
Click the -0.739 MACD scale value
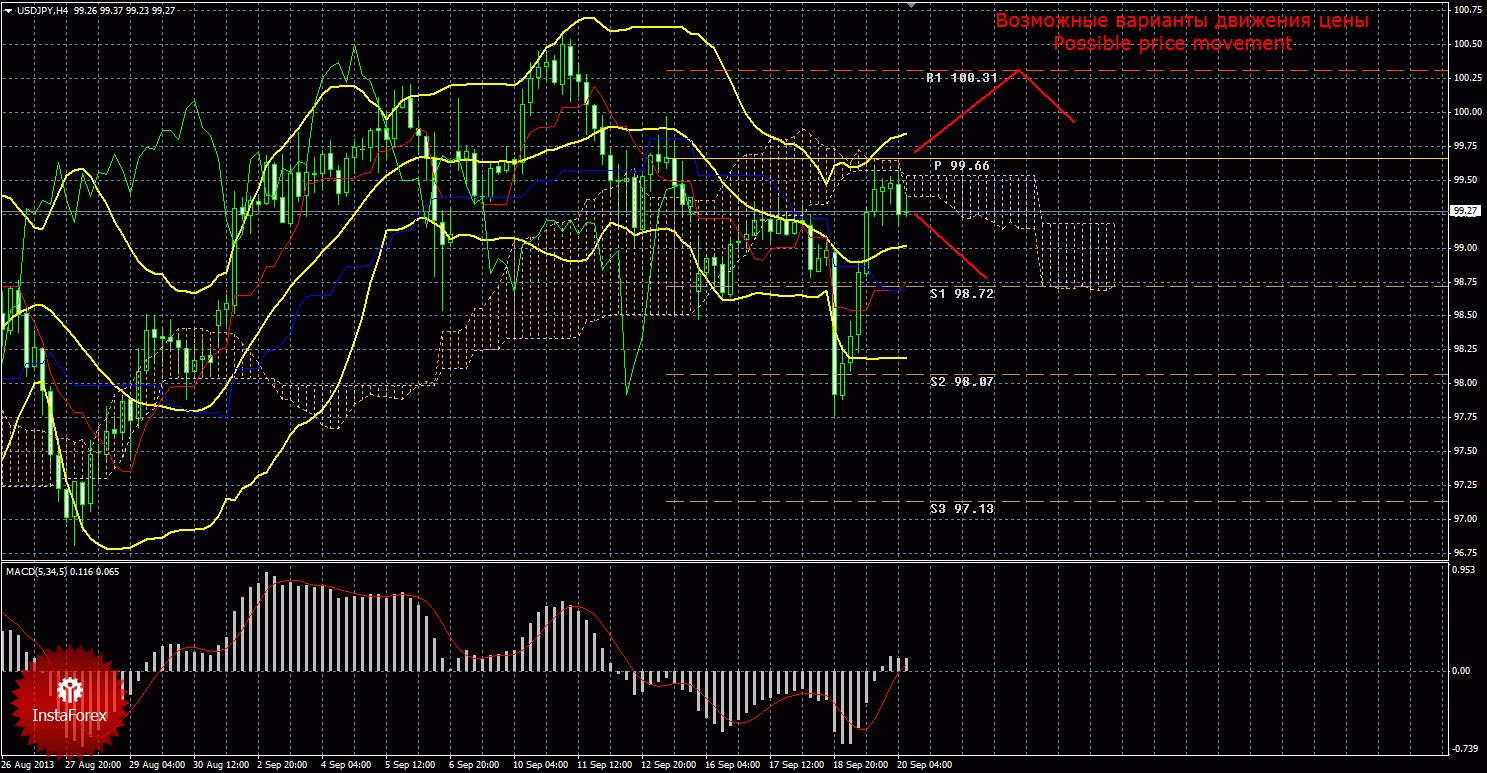1463,748
